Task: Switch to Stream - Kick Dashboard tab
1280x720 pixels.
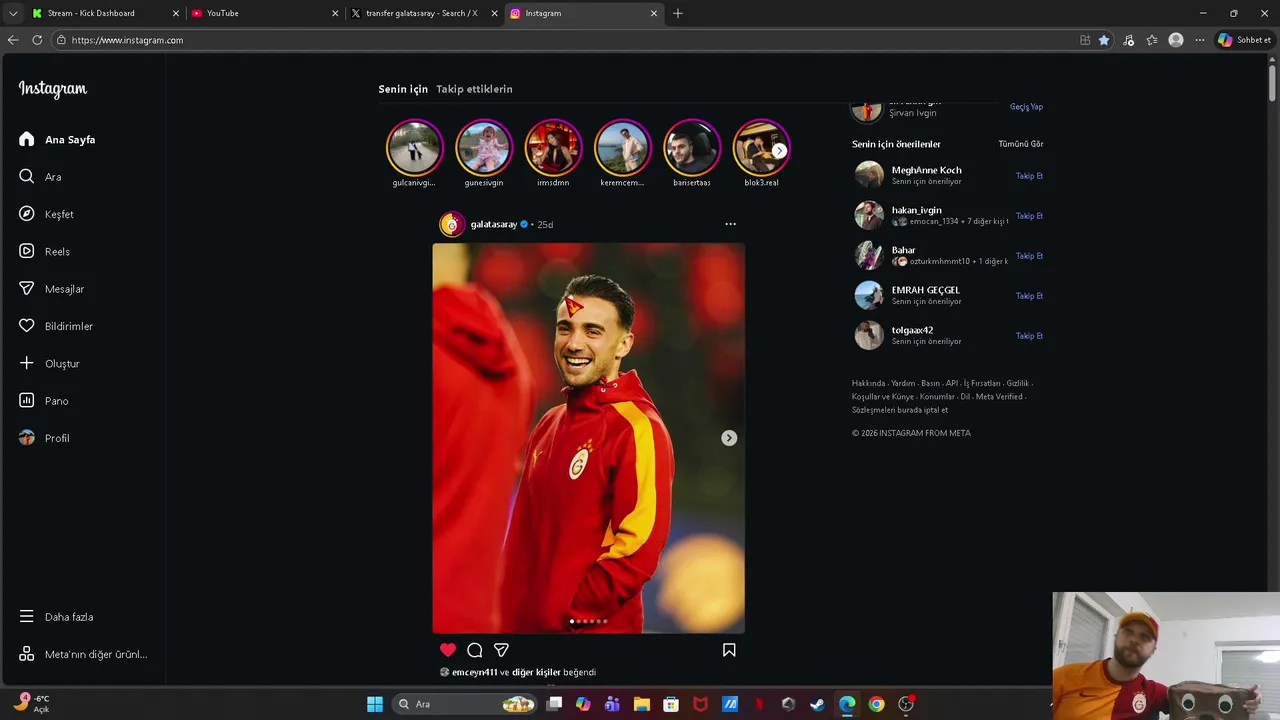Action: pos(105,13)
